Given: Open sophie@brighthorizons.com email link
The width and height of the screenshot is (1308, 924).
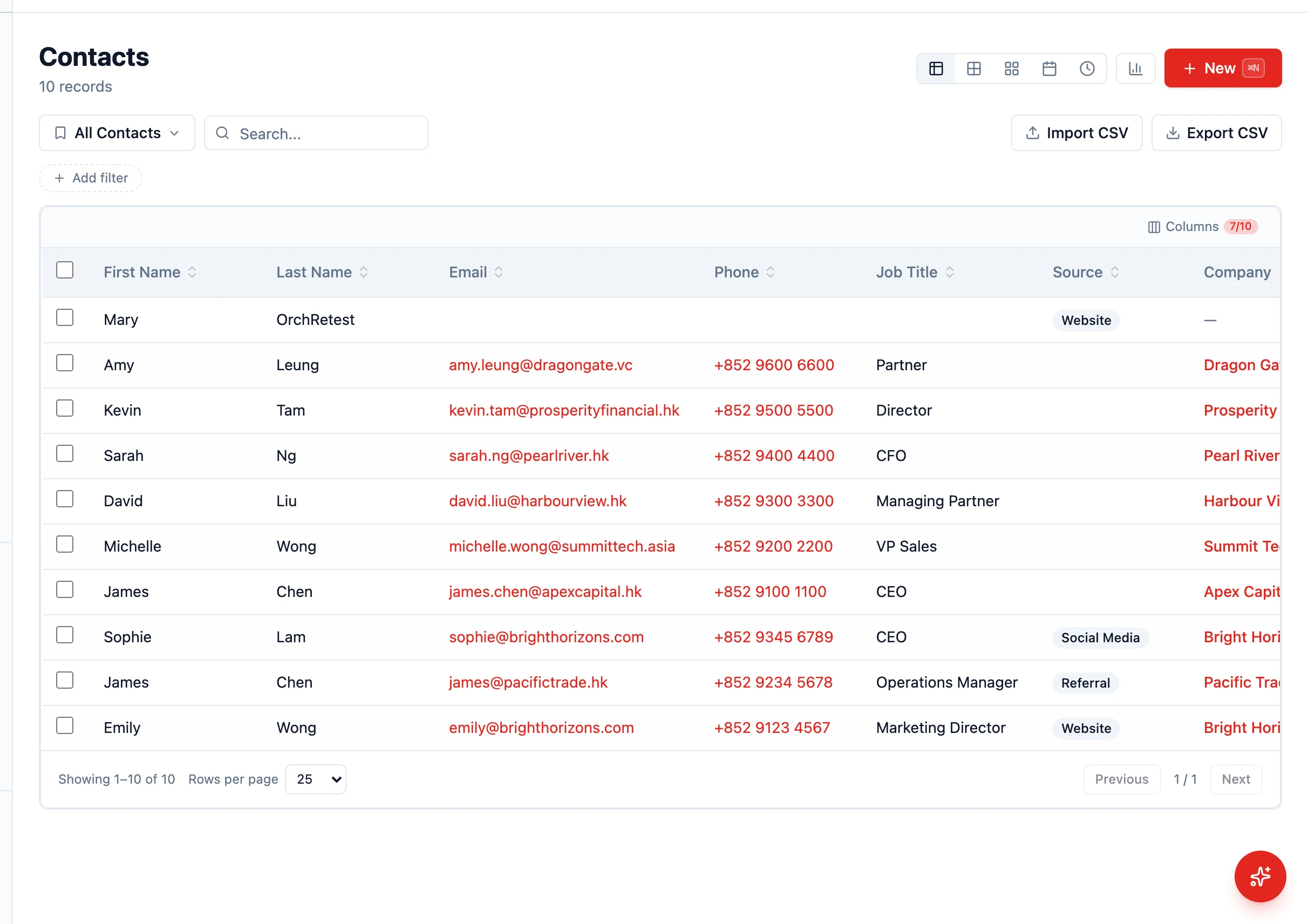Looking at the screenshot, I should click(x=546, y=637).
